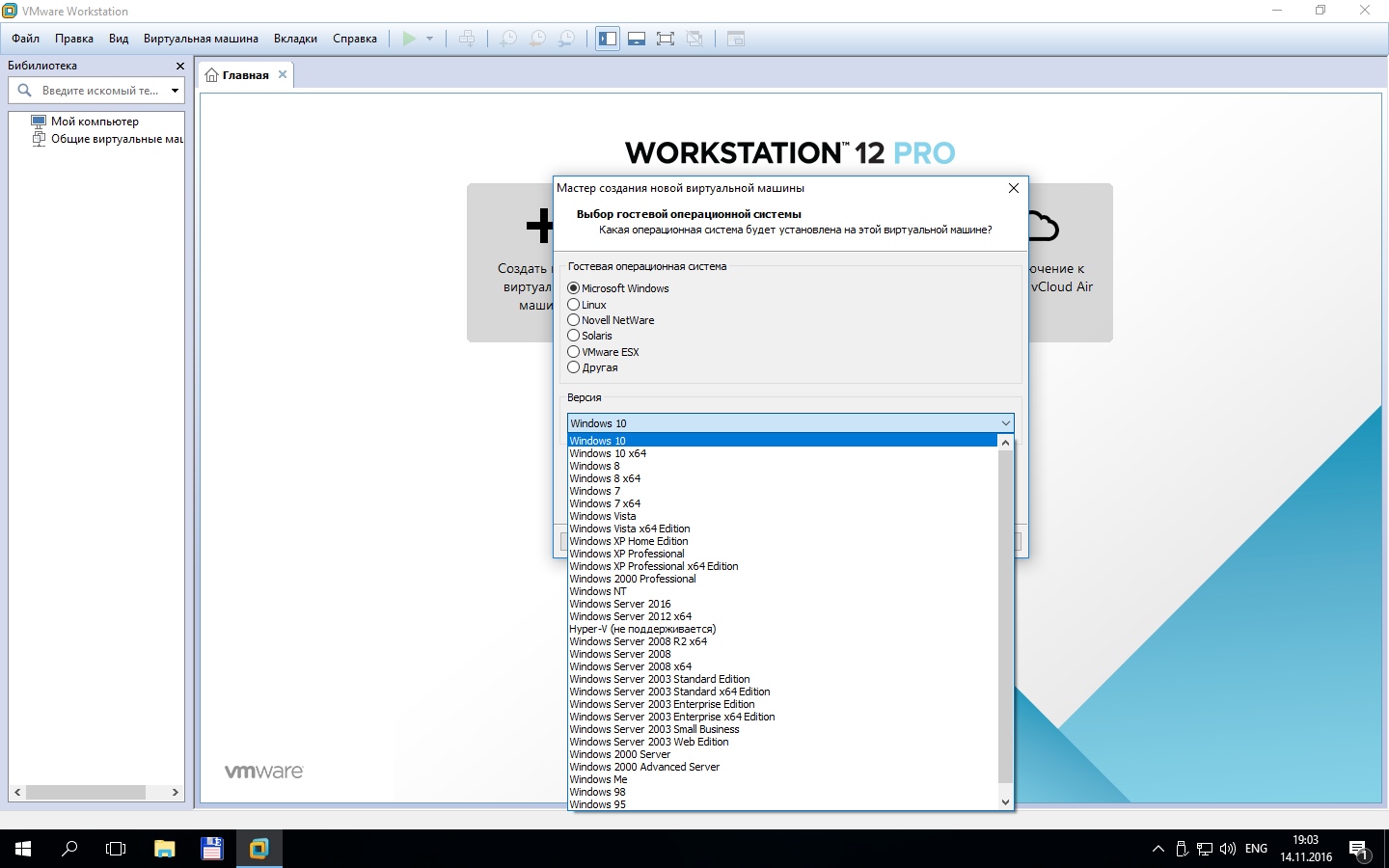The height and width of the screenshot is (868, 1389).
Task: Click the Take Snapshot clock icon
Action: (x=508, y=39)
